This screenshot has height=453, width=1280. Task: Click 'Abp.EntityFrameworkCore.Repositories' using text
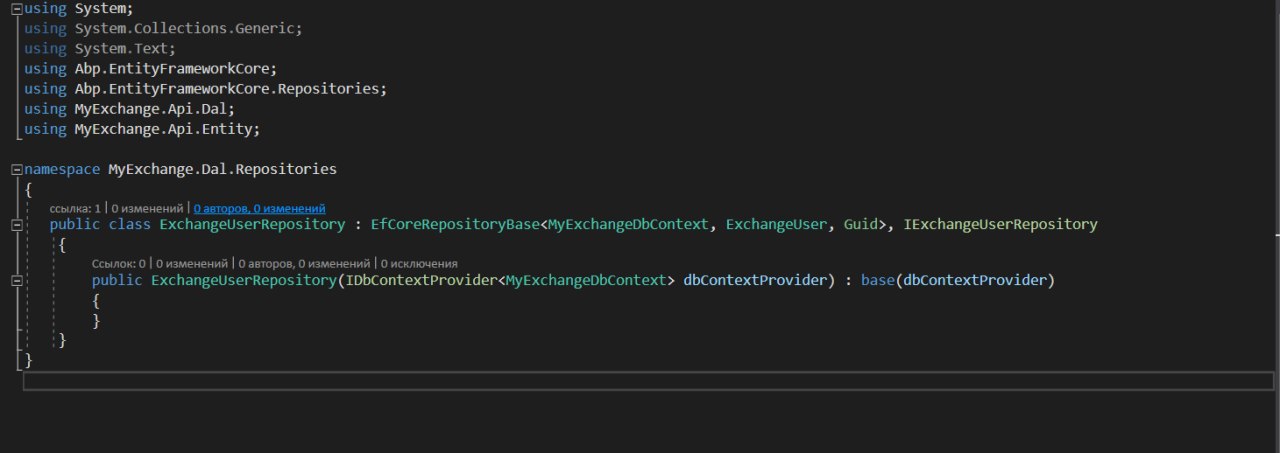pyautogui.click(x=226, y=89)
